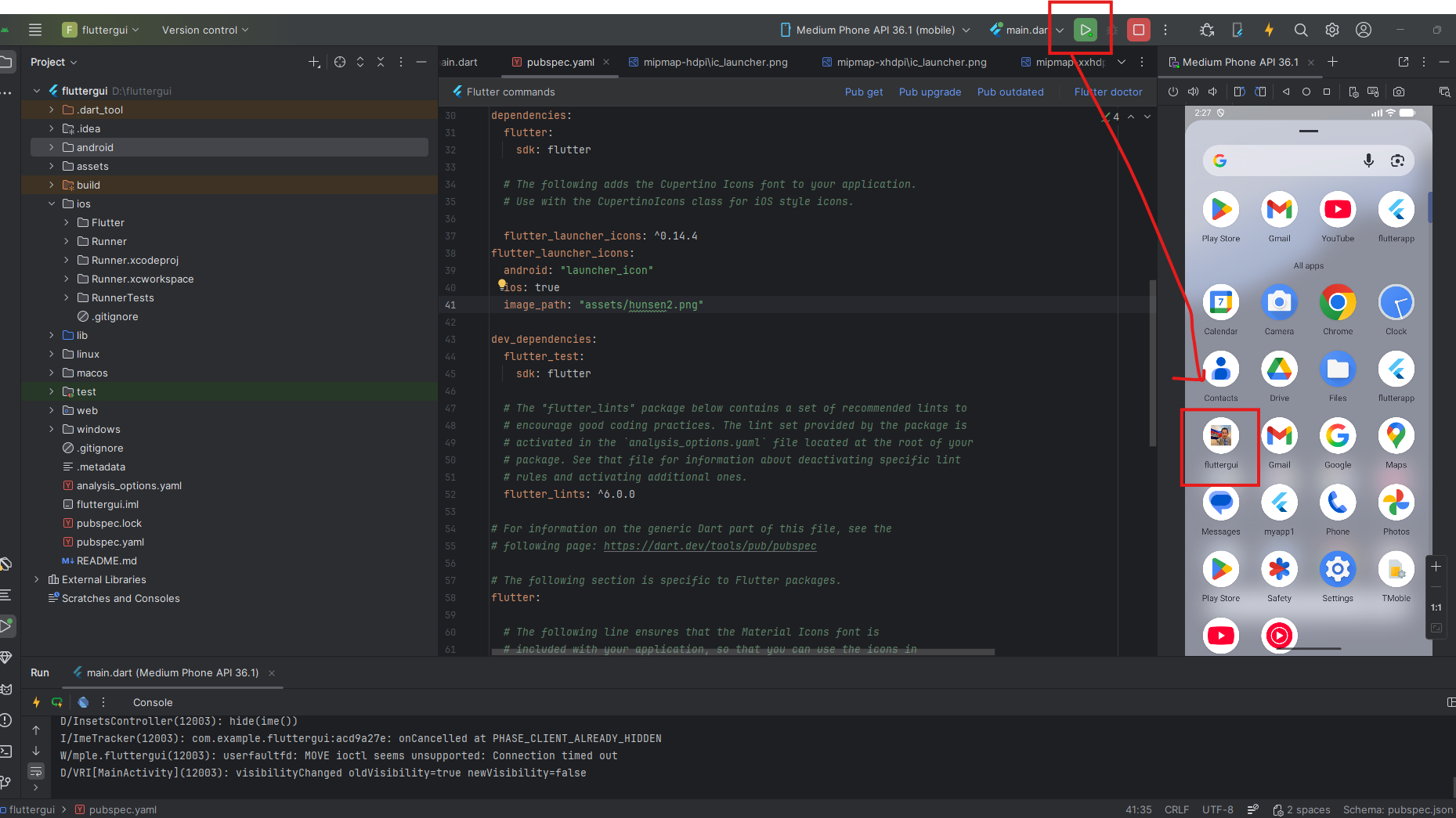The height and width of the screenshot is (818, 1456).
Task: Click the Flutter doctor link
Action: pos(1107,92)
